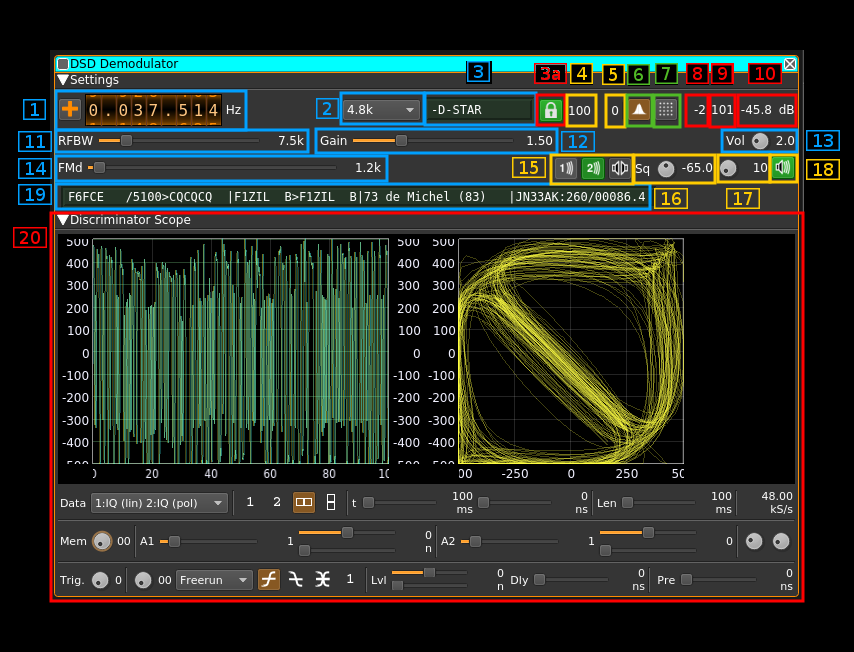Screen dimensions: 854x652
Task: Click the 48.00 kS/s sample rate text
Action: click(x=777, y=503)
